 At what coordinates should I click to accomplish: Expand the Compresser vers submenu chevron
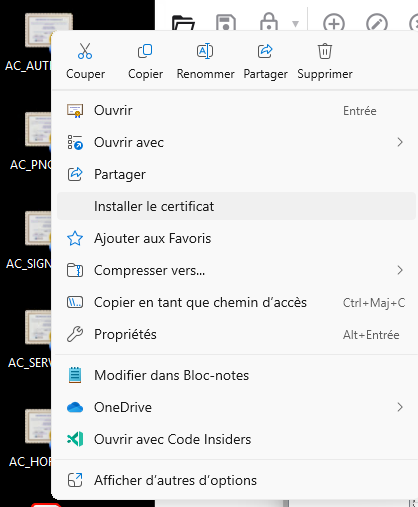[x=400, y=270]
